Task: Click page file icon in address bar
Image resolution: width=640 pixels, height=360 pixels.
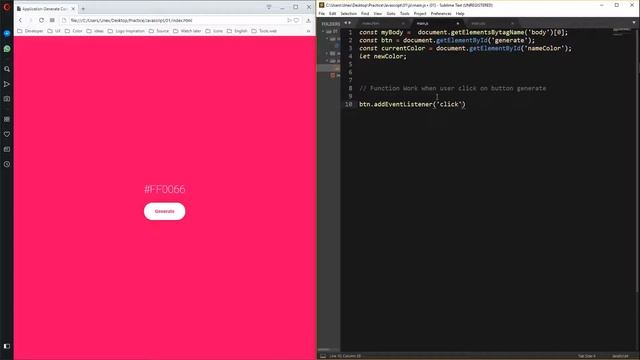Action: point(64,20)
